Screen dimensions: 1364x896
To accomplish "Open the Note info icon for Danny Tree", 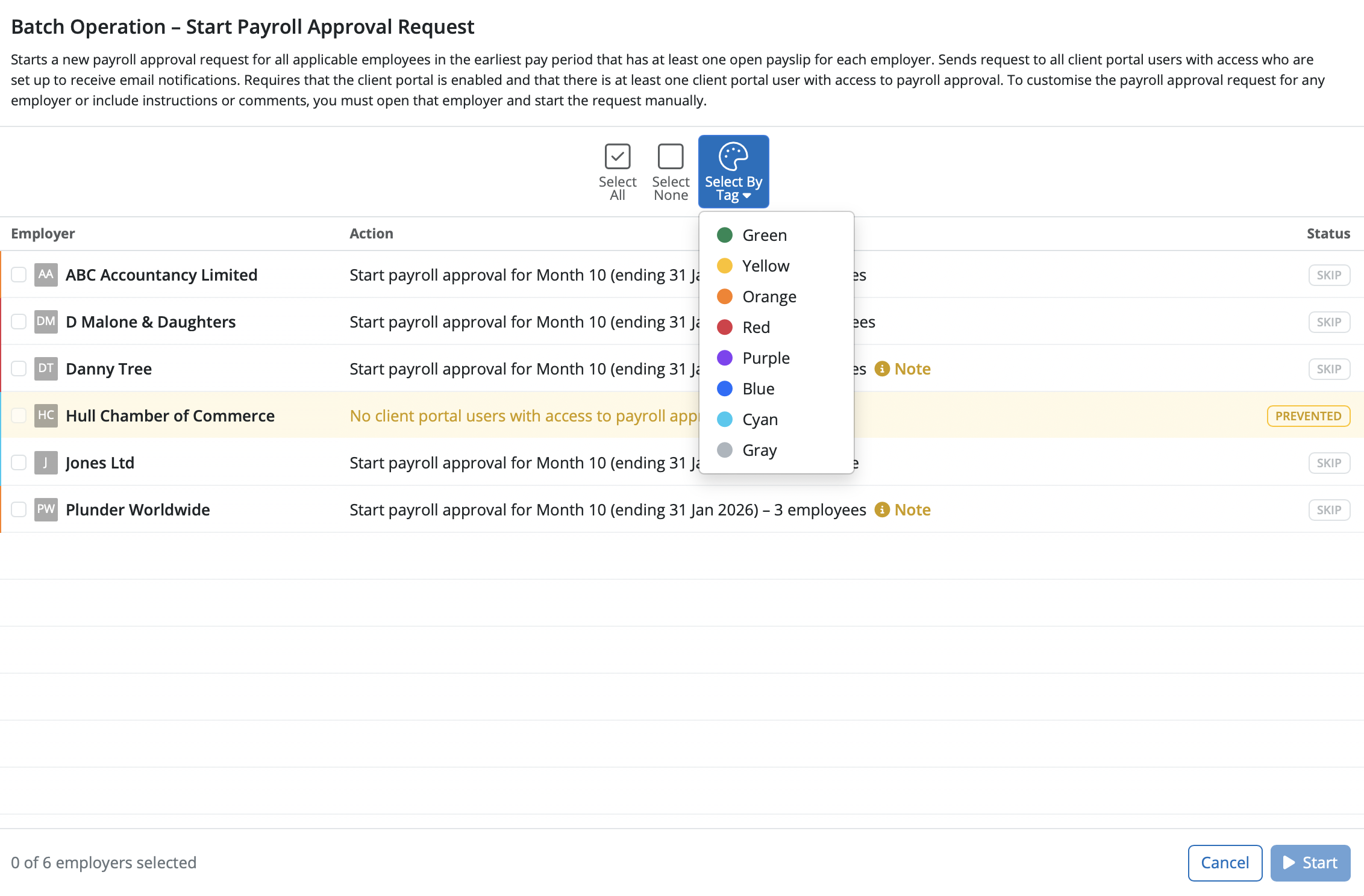I will coord(883,369).
